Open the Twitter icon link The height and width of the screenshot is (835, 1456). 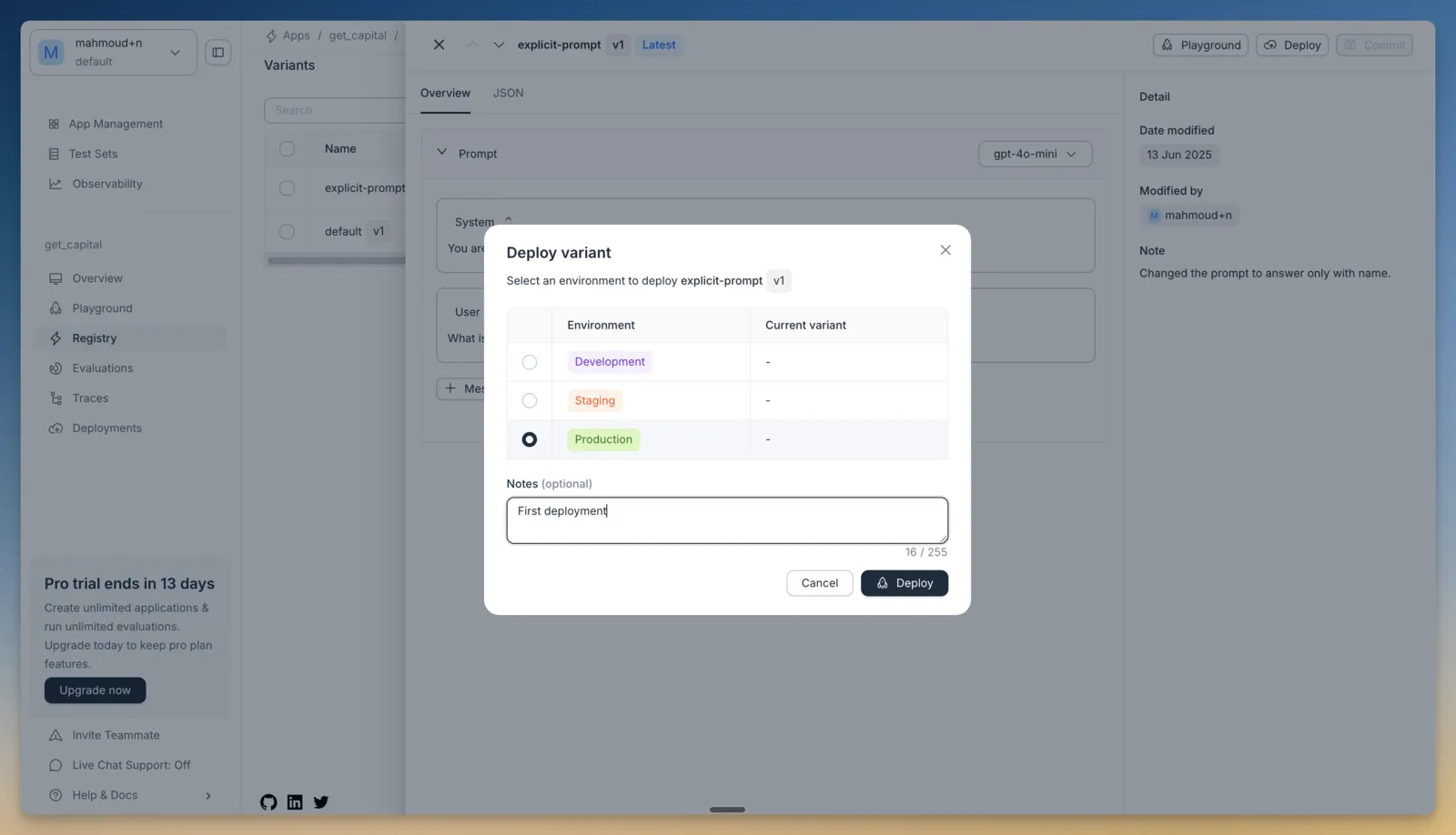(x=321, y=802)
